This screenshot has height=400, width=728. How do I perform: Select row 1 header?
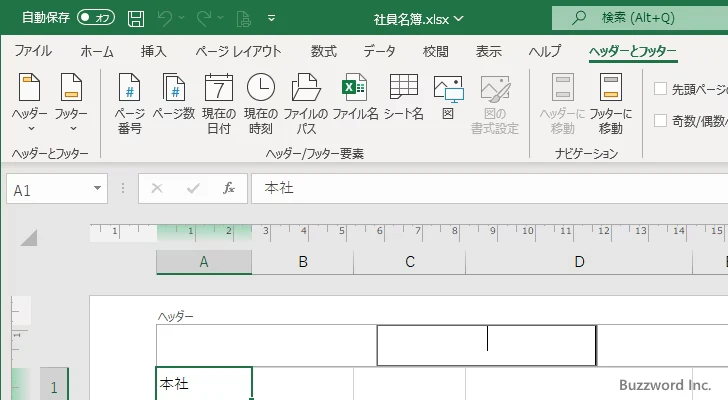tap(54, 384)
